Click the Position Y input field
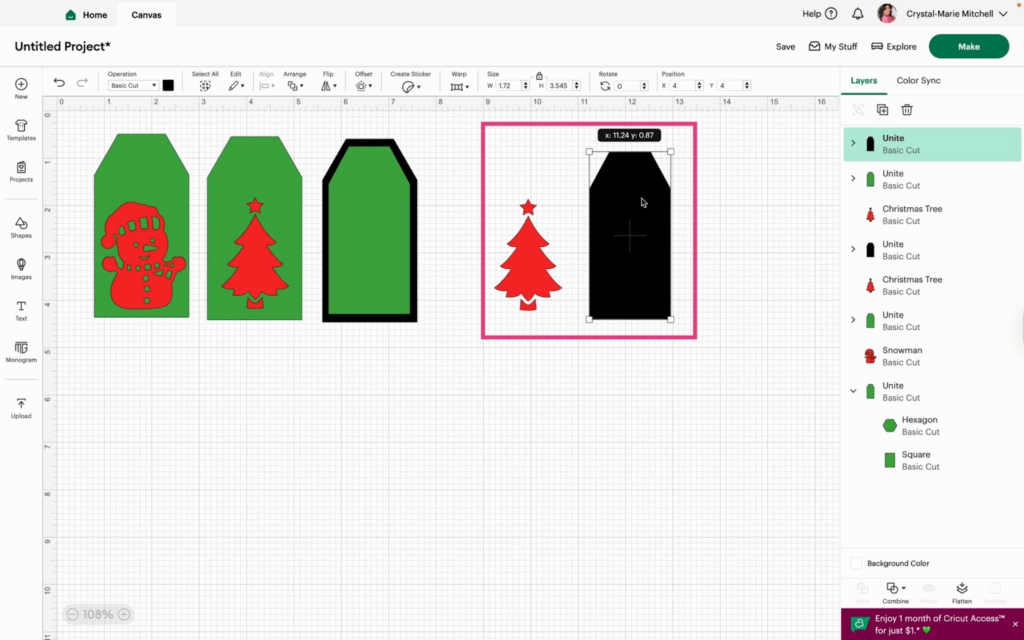1024x640 pixels. tap(730, 86)
